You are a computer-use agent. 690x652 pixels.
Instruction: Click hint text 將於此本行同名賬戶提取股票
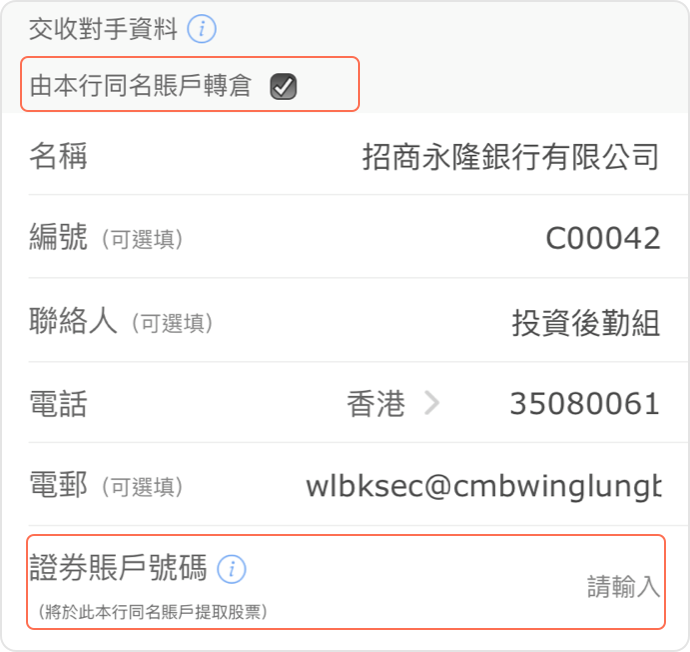point(153,612)
